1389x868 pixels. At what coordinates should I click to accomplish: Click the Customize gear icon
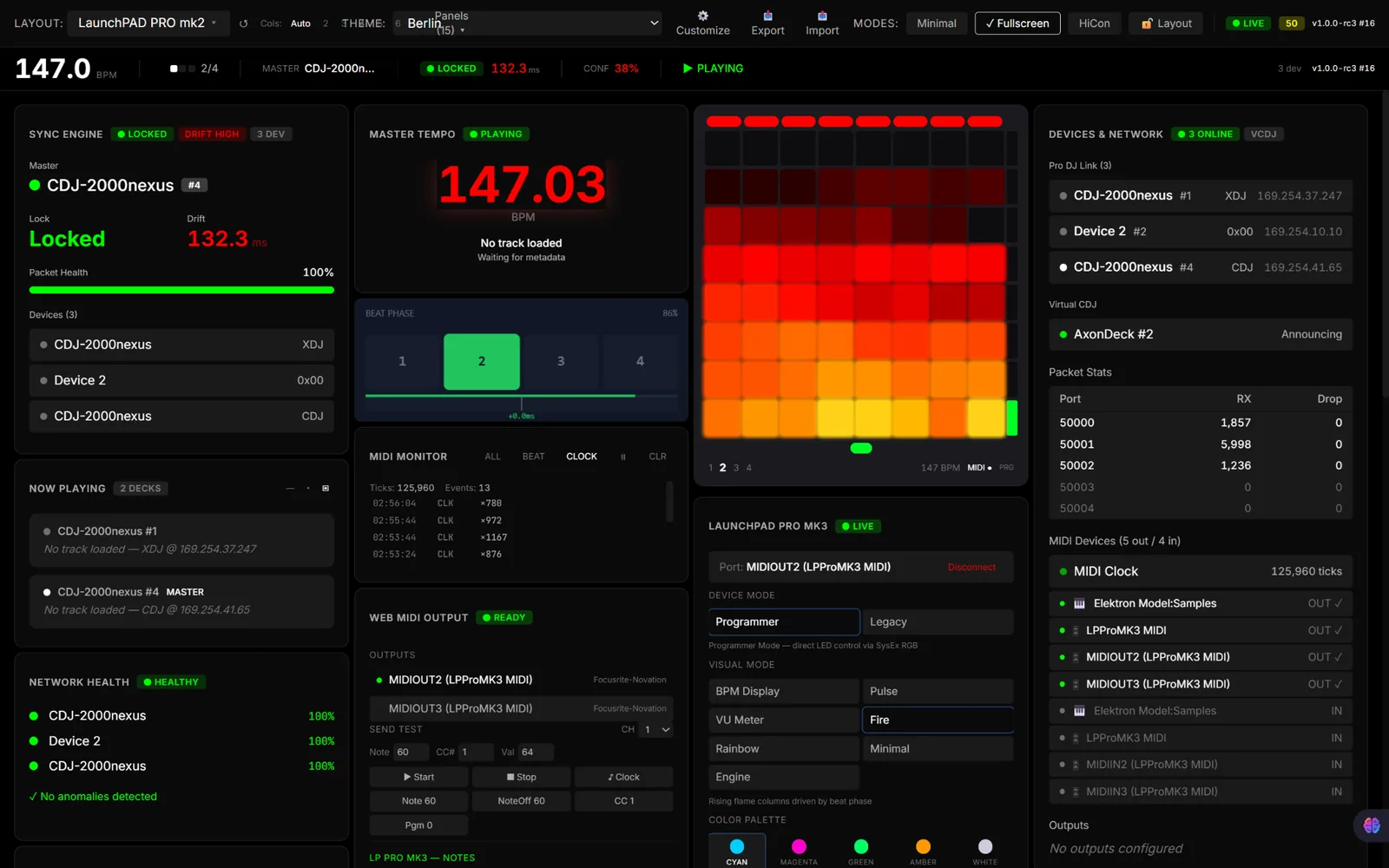click(703, 16)
